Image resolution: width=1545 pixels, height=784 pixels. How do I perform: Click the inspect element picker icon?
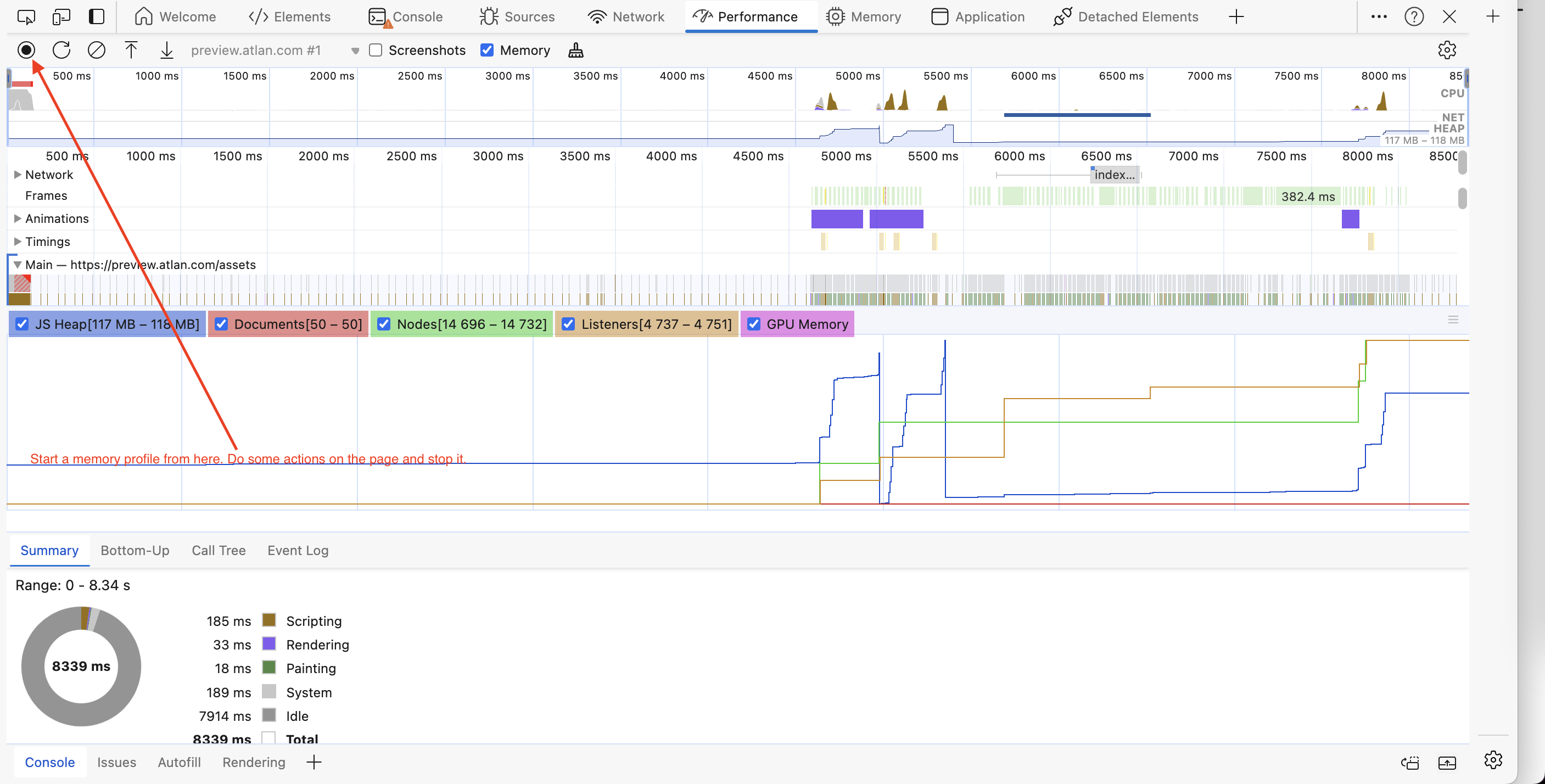click(x=26, y=16)
